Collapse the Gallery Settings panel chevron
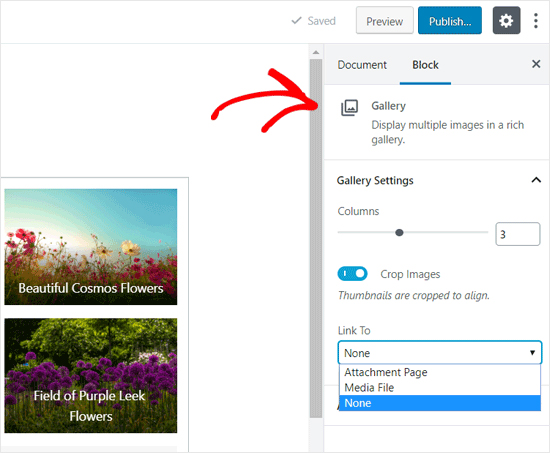 coord(536,180)
